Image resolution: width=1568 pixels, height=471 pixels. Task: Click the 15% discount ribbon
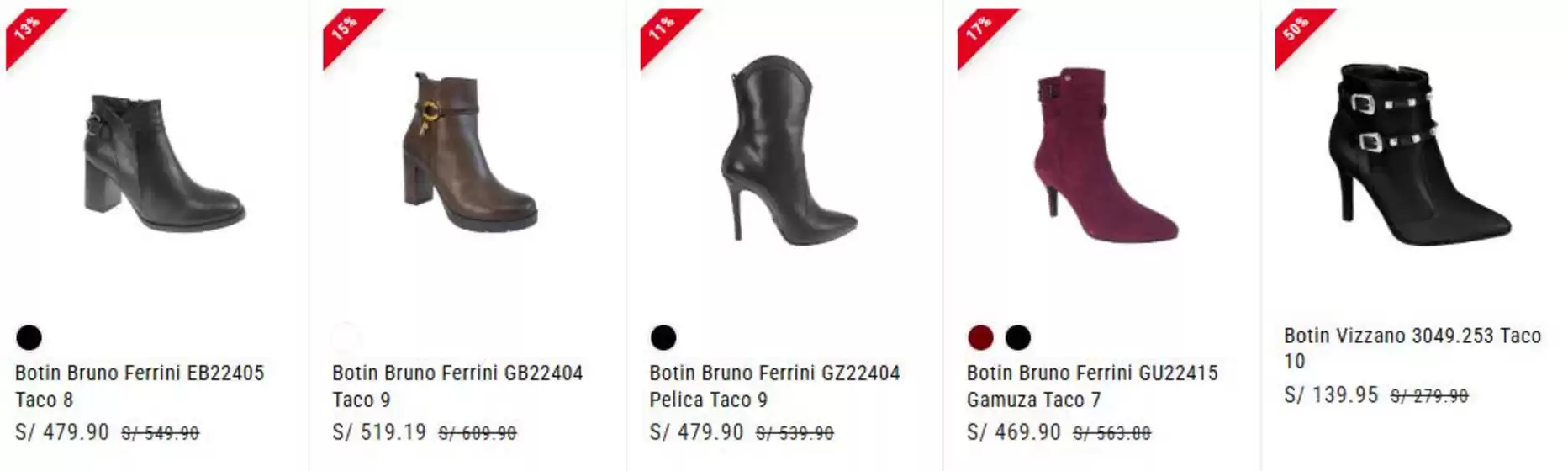tap(345, 29)
